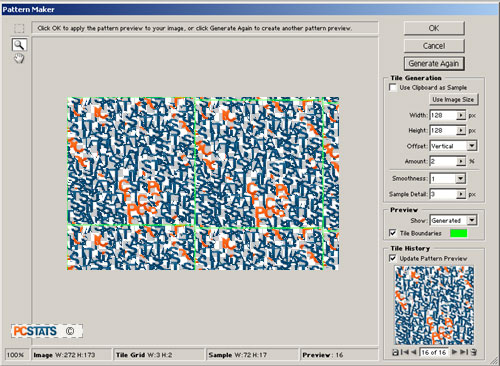This screenshot has width=500, height=366.
Task: Click the Width input field
Action: click(443, 115)
